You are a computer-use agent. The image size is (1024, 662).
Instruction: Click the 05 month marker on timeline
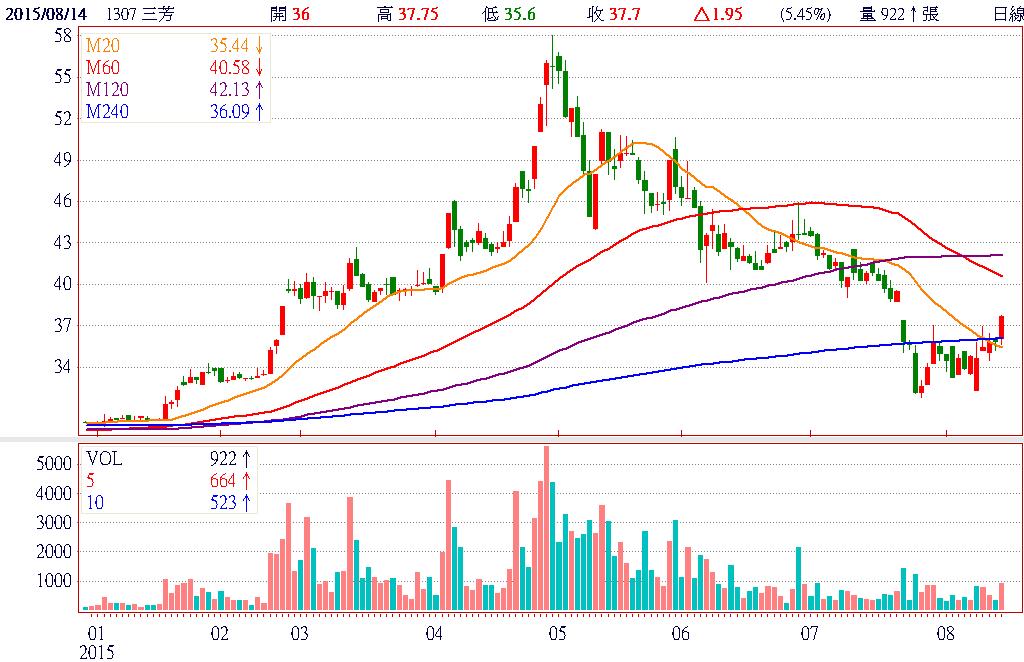(x=557, y=634)
